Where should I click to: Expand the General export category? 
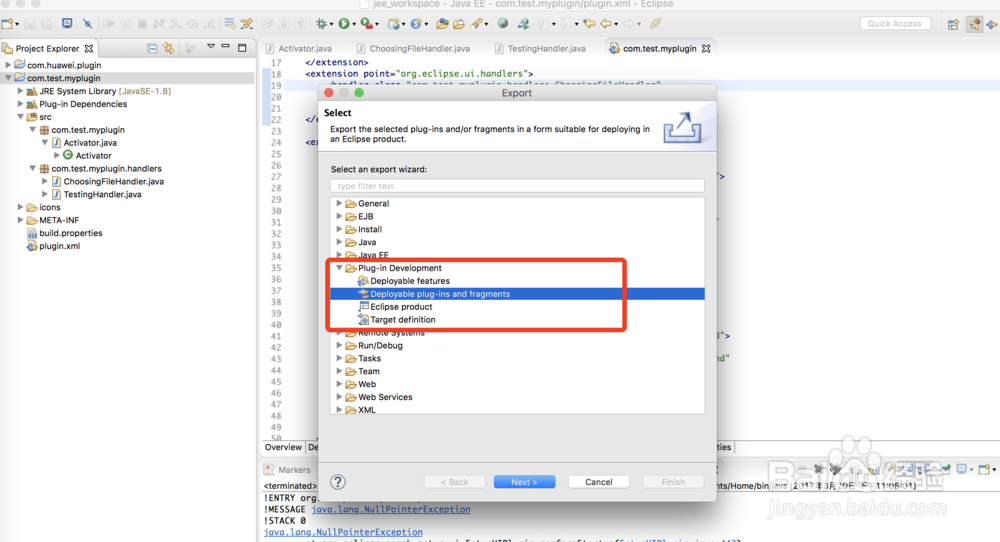coord(339,203)
